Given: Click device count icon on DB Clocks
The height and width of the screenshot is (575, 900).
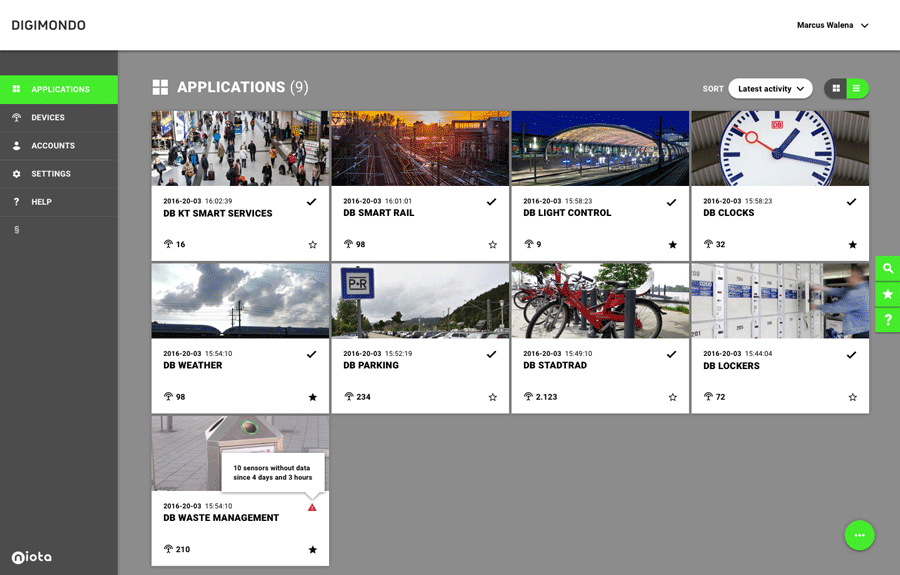Looking at the screenshot, I should [x=708, y=244].
